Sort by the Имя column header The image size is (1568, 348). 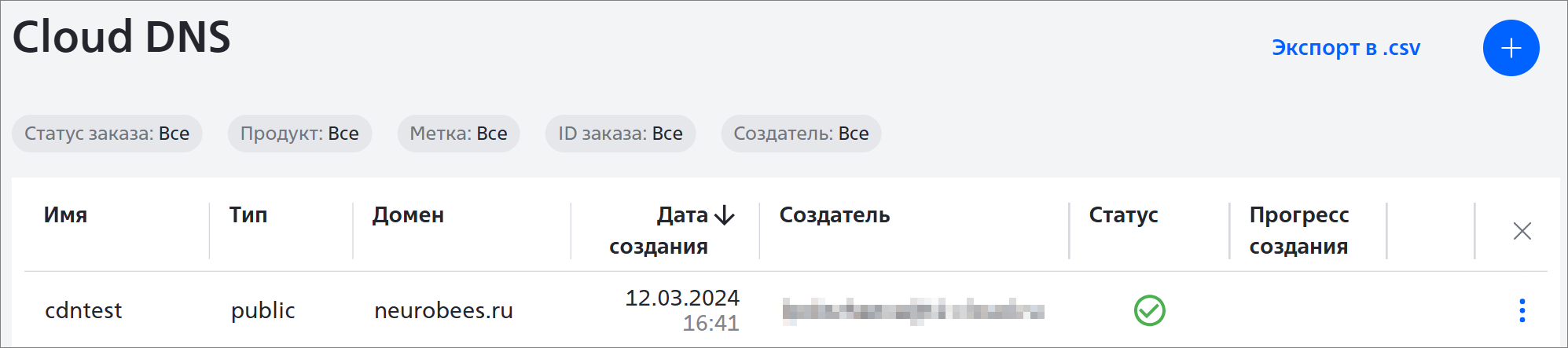click(65, 215)
